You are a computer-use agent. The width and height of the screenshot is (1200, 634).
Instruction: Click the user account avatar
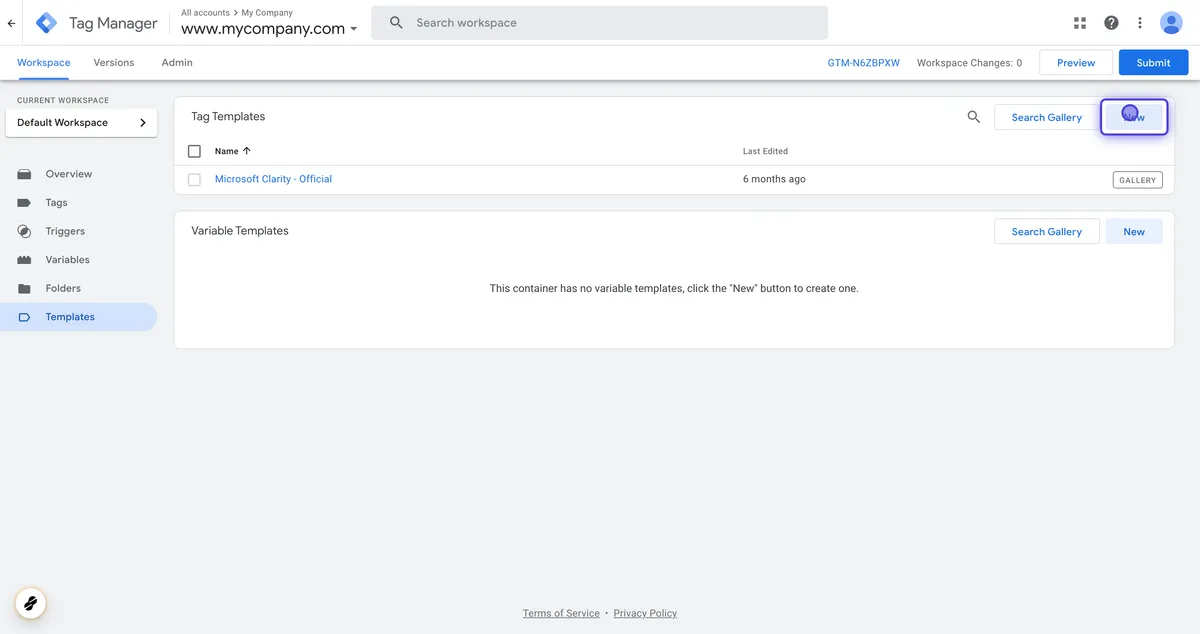pos(1171,23)
